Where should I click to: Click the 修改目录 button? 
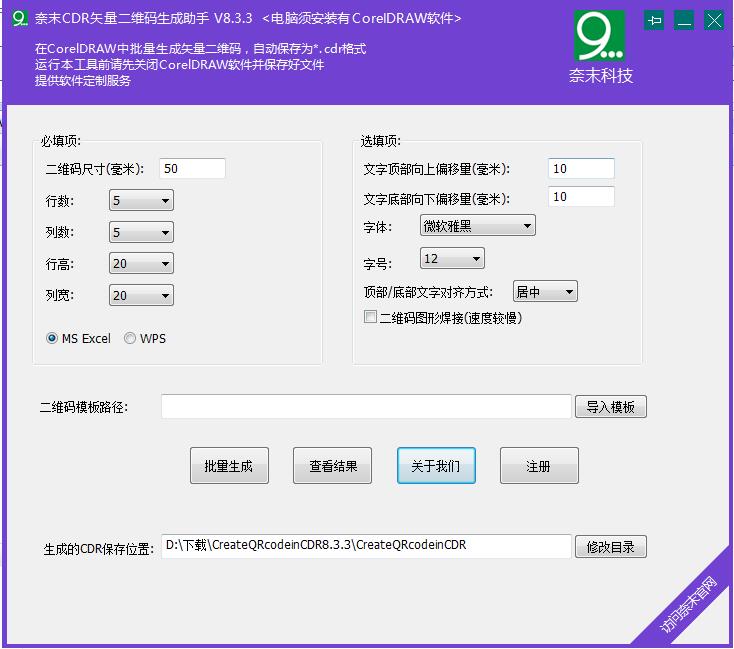610,547
